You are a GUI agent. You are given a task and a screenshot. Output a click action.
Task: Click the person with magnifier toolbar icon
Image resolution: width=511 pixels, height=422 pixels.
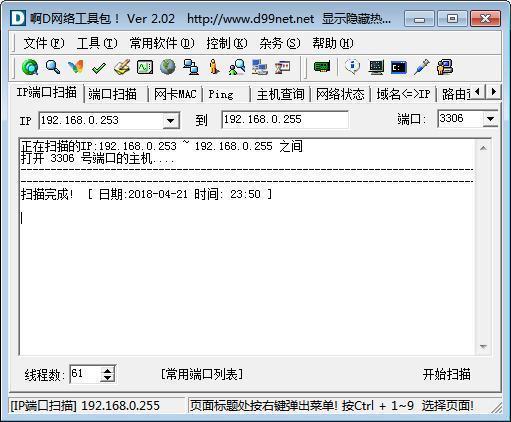click(237, 67)
